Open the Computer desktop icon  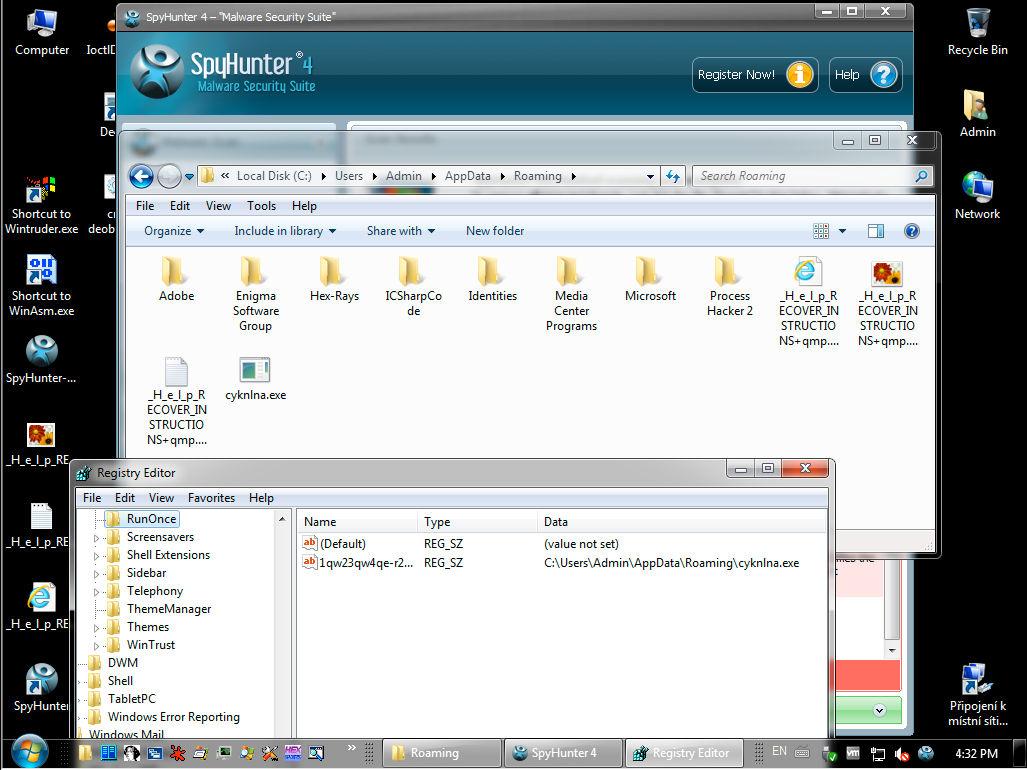[x=41, y=33]
